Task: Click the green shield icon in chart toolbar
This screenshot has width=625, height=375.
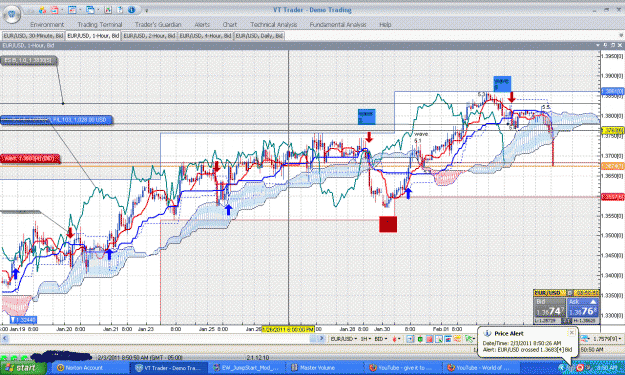Action: pos(420,339)
